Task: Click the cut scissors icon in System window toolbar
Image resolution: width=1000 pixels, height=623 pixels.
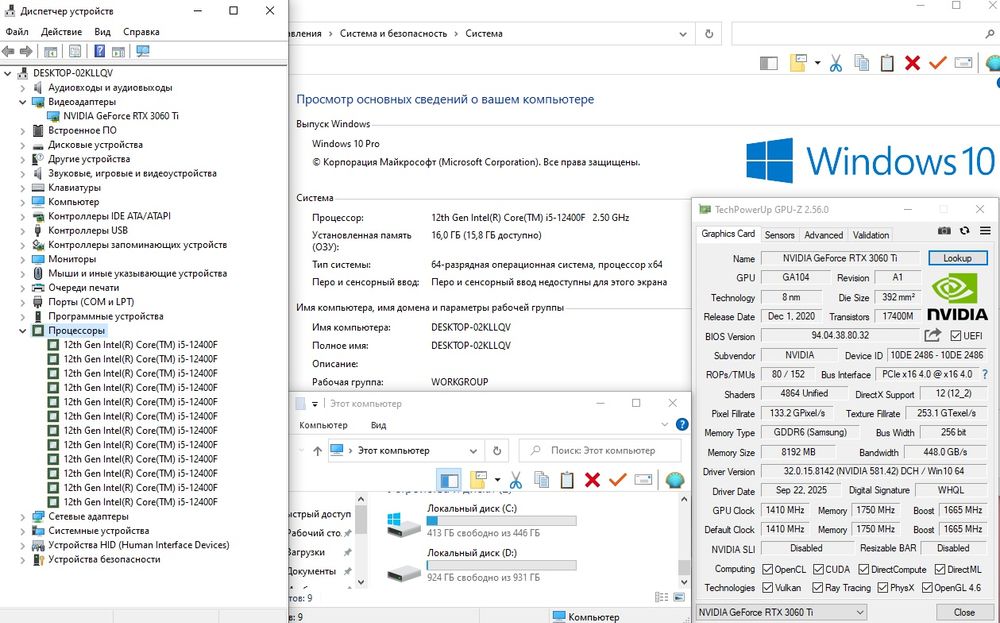Action: (835, 62)
